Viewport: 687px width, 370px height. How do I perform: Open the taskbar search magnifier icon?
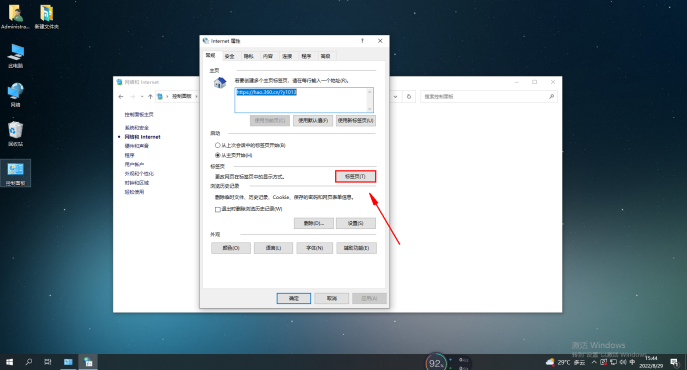pos(28,362)
